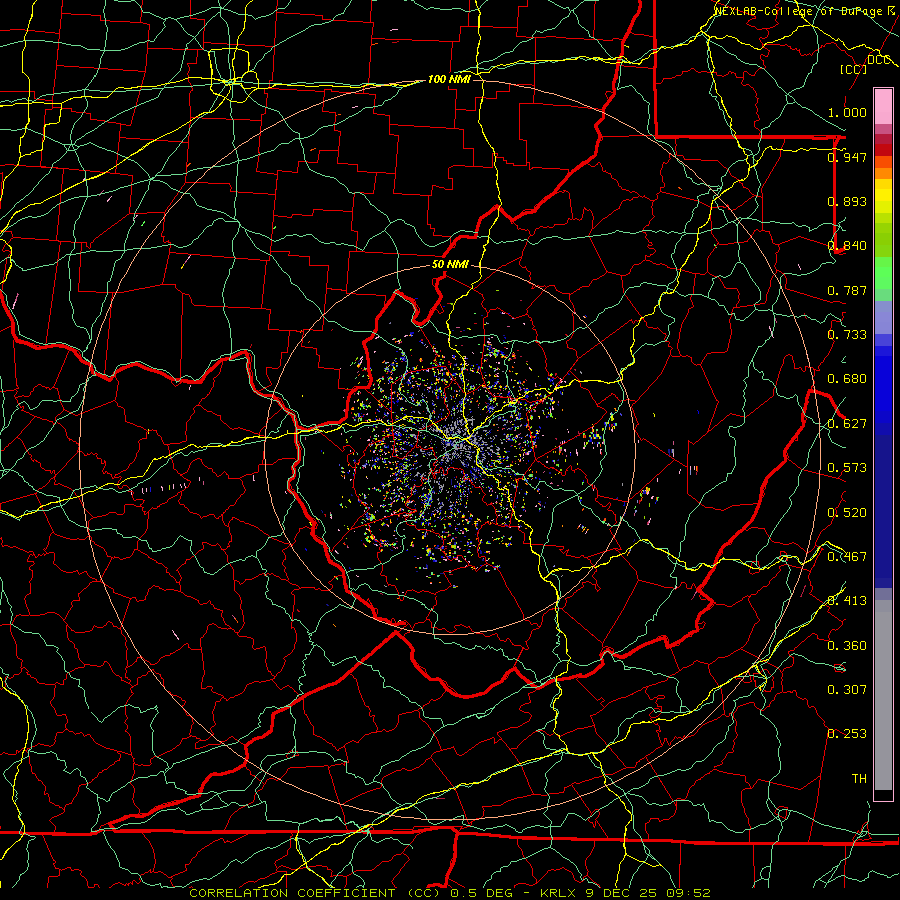
Task: Select the 0.360 color scale value
Action: pyautogui.click(x=847, y=646)
